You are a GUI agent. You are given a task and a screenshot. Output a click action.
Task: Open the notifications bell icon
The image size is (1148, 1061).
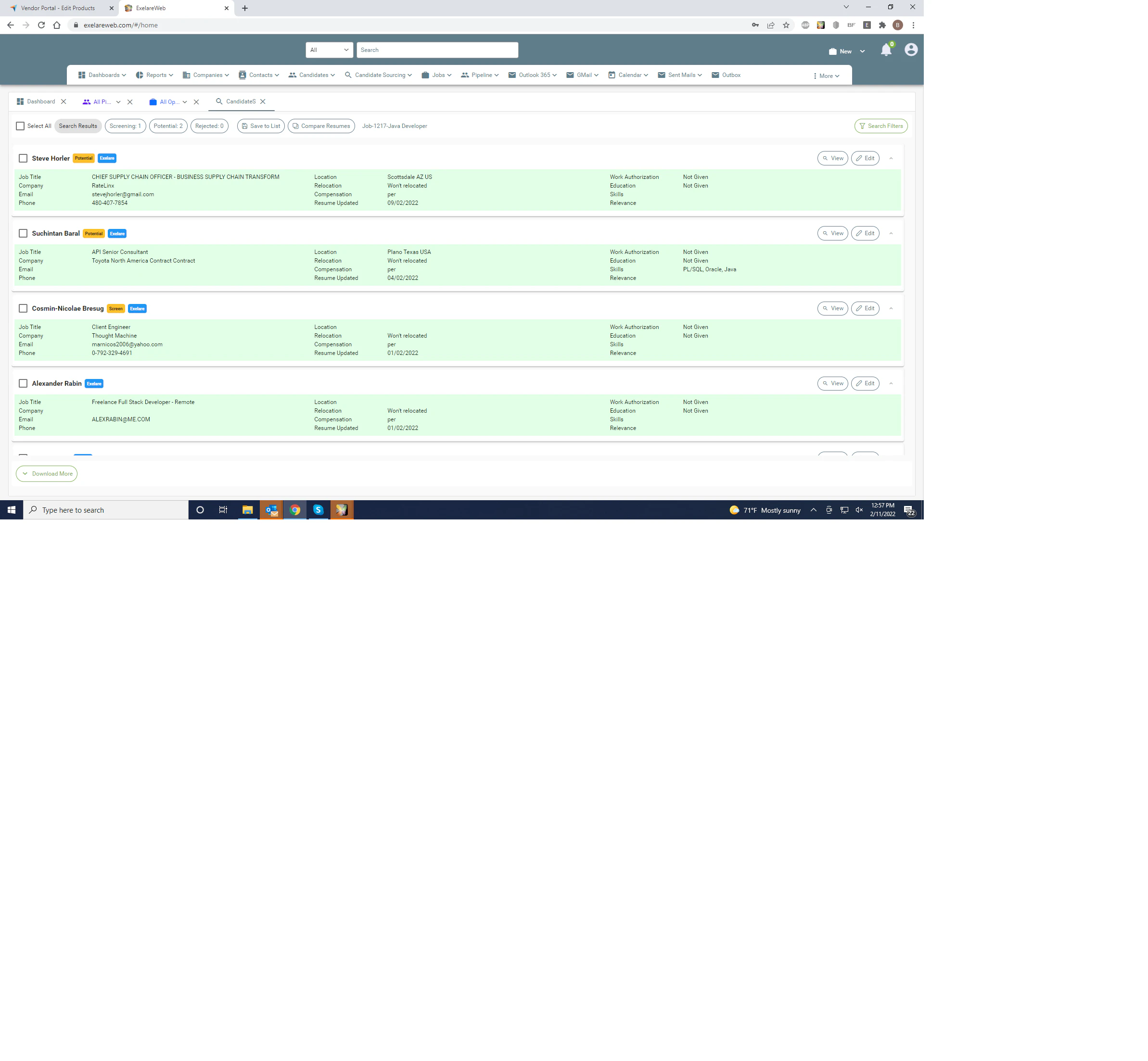pyautogui.click(x=886, y=50)
